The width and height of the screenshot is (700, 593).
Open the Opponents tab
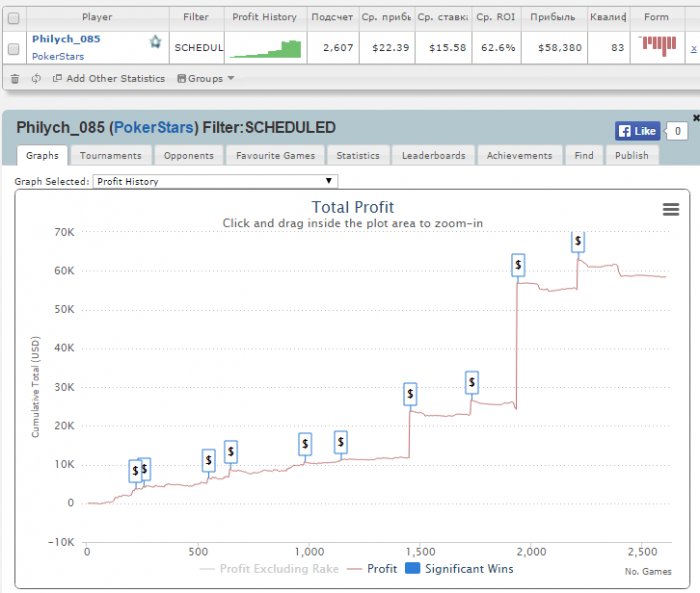point(189,155)
